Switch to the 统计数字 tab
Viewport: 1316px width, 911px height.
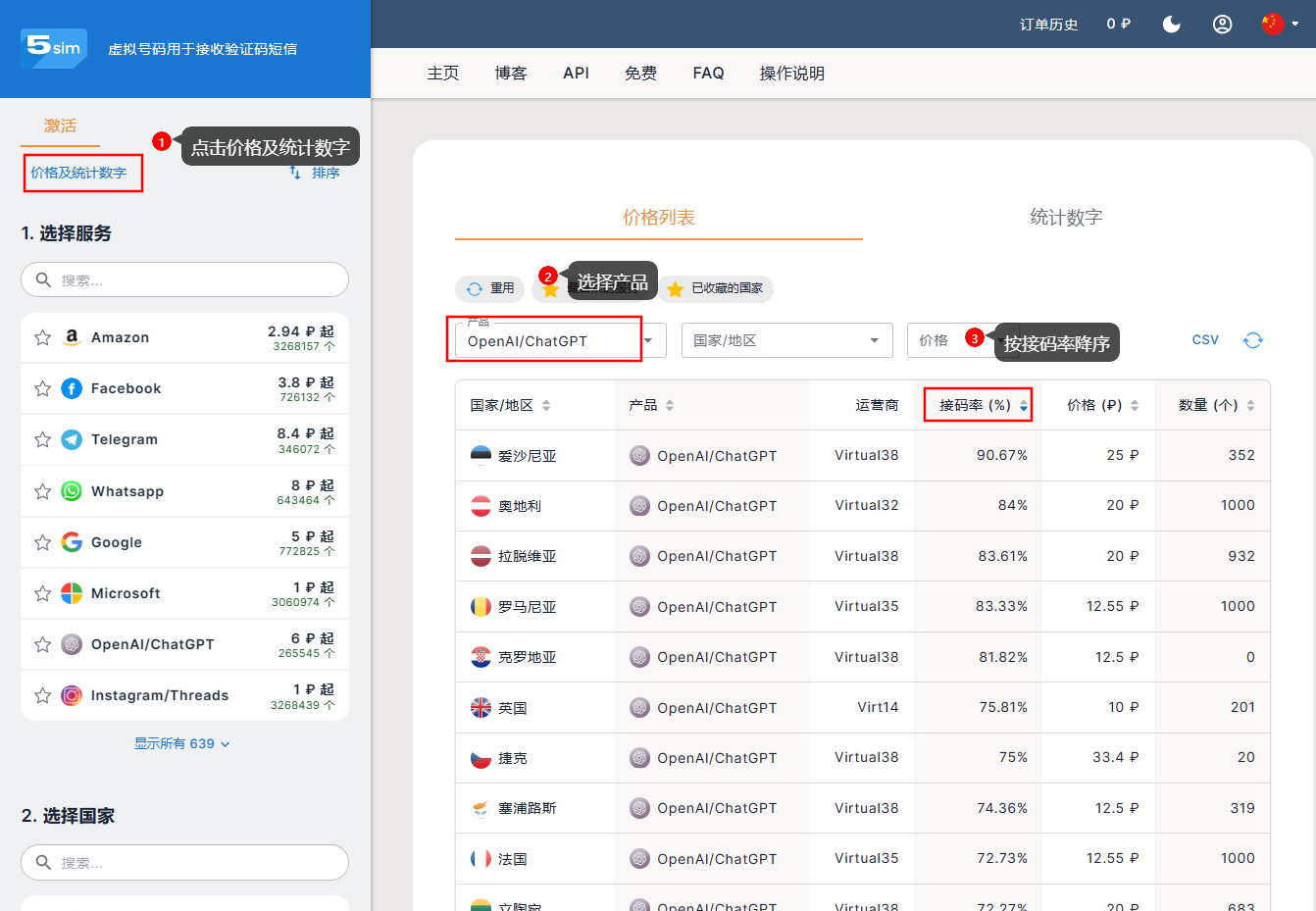point(1066,218)
